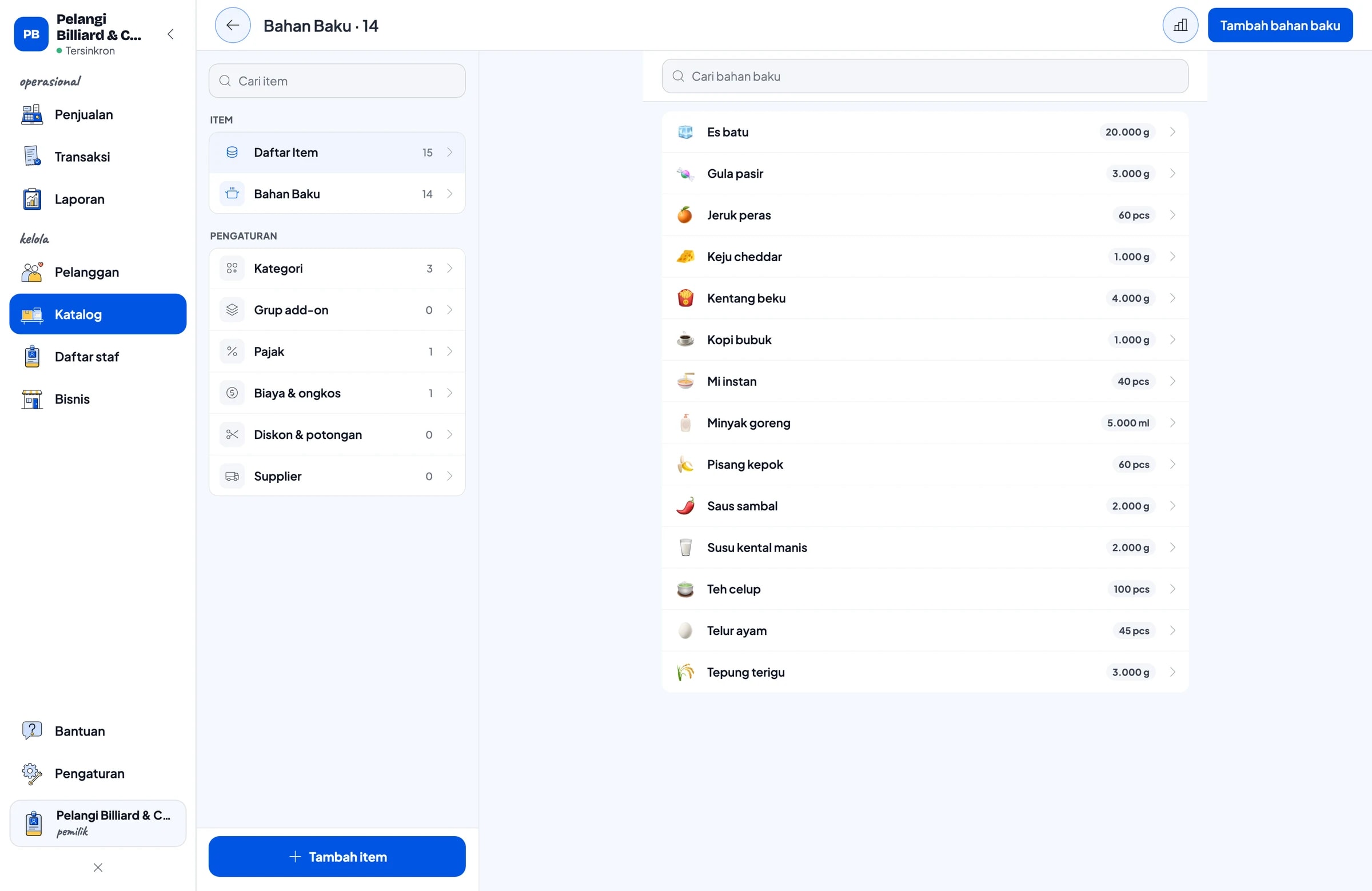Expand the Kategori settings chevron
Viewport: 1372px width, 891px height.
pos(450,269)
